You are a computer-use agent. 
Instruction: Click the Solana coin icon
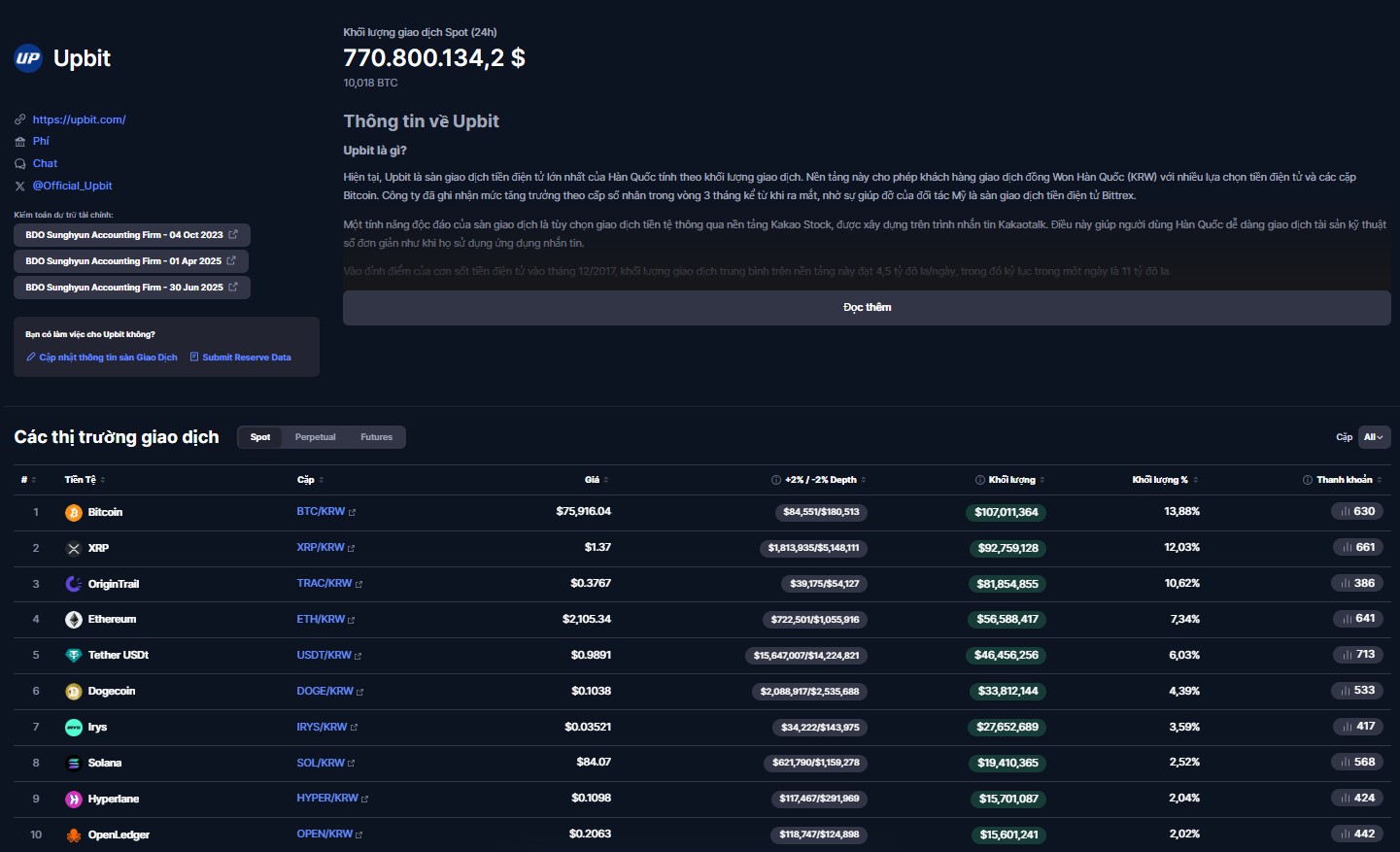tap(74, 764)
